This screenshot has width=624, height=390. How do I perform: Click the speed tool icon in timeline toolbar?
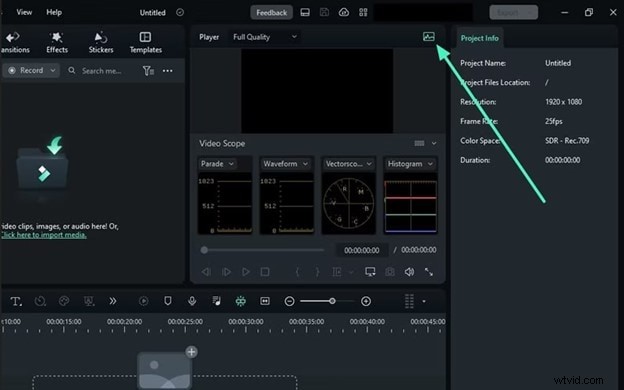tap(40, 301)
